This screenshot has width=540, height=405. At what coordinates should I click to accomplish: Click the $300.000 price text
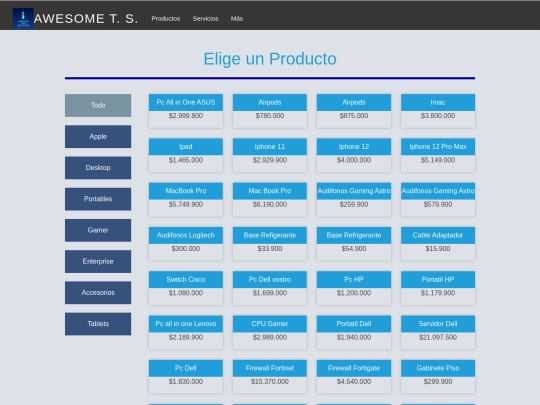pos(186,249)
